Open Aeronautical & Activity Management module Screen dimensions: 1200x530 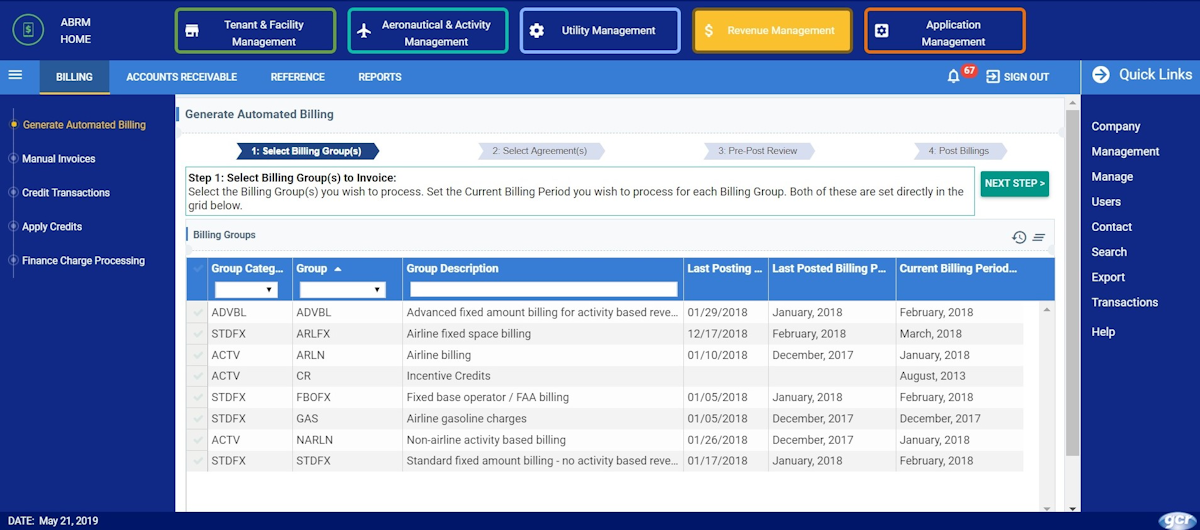click(x=427, y=31)
